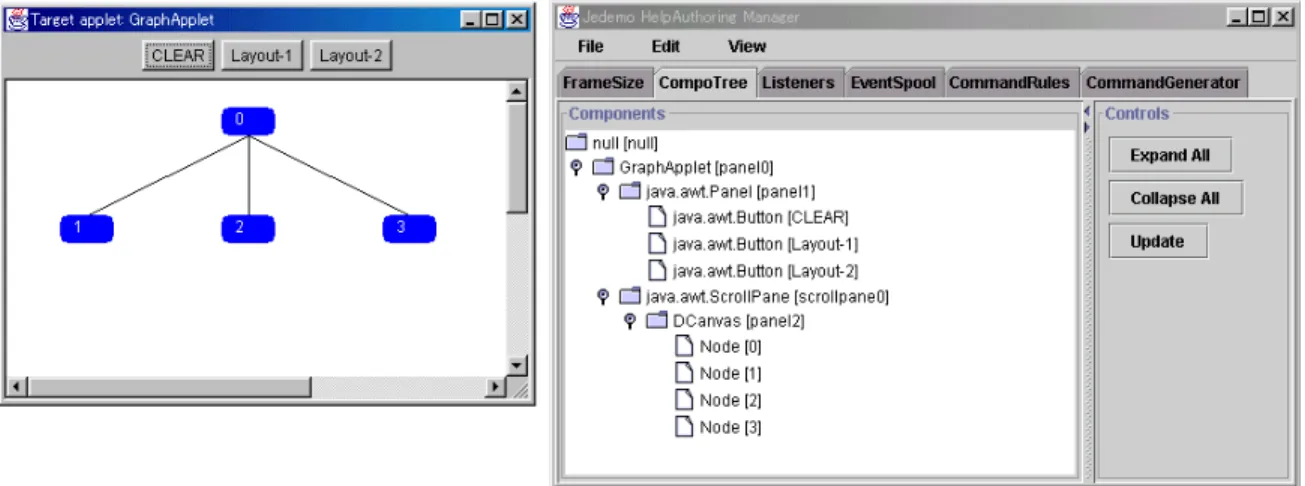The width and height of the screenshot is (1305, 486).
Task: Click the Button [Layout-2] file icon
Action: pos(657,270)
